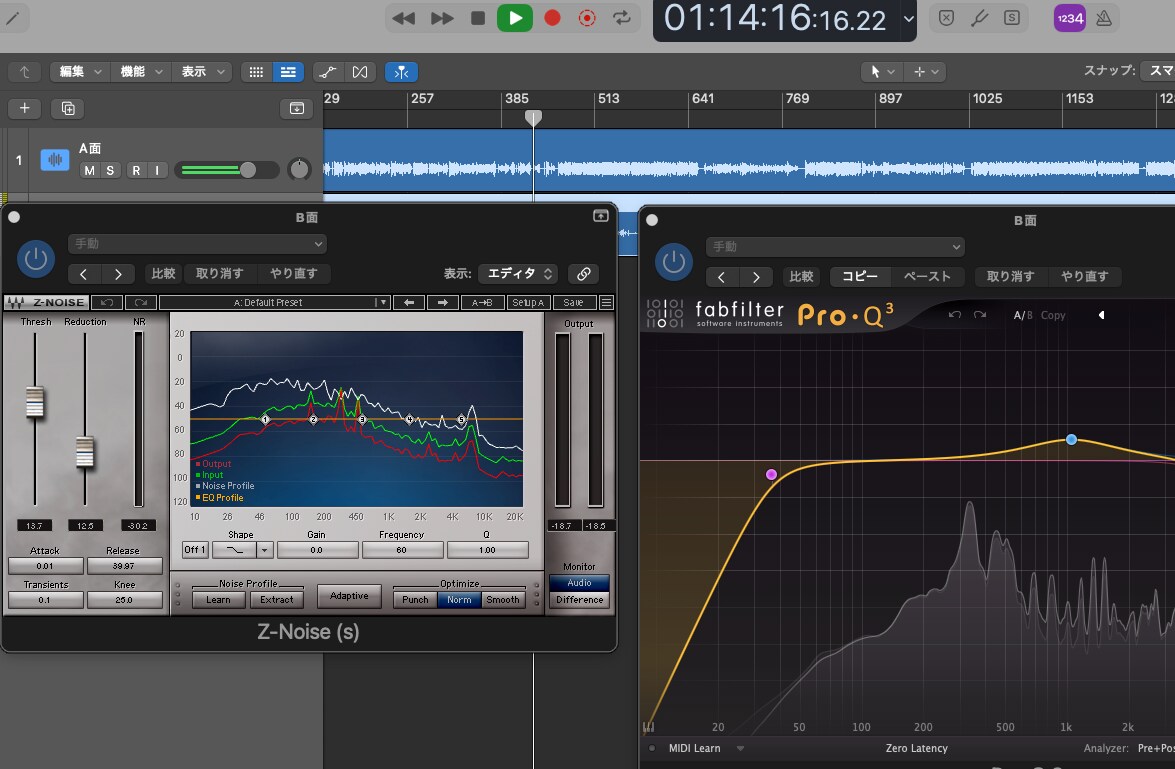Click the Save button in the Waves toolbar

[573, 302]
